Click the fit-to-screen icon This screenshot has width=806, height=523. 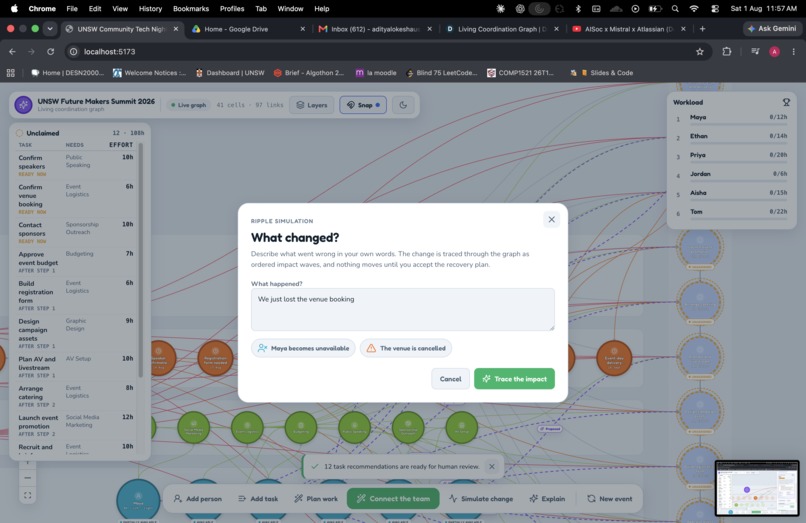click(28, 495)
